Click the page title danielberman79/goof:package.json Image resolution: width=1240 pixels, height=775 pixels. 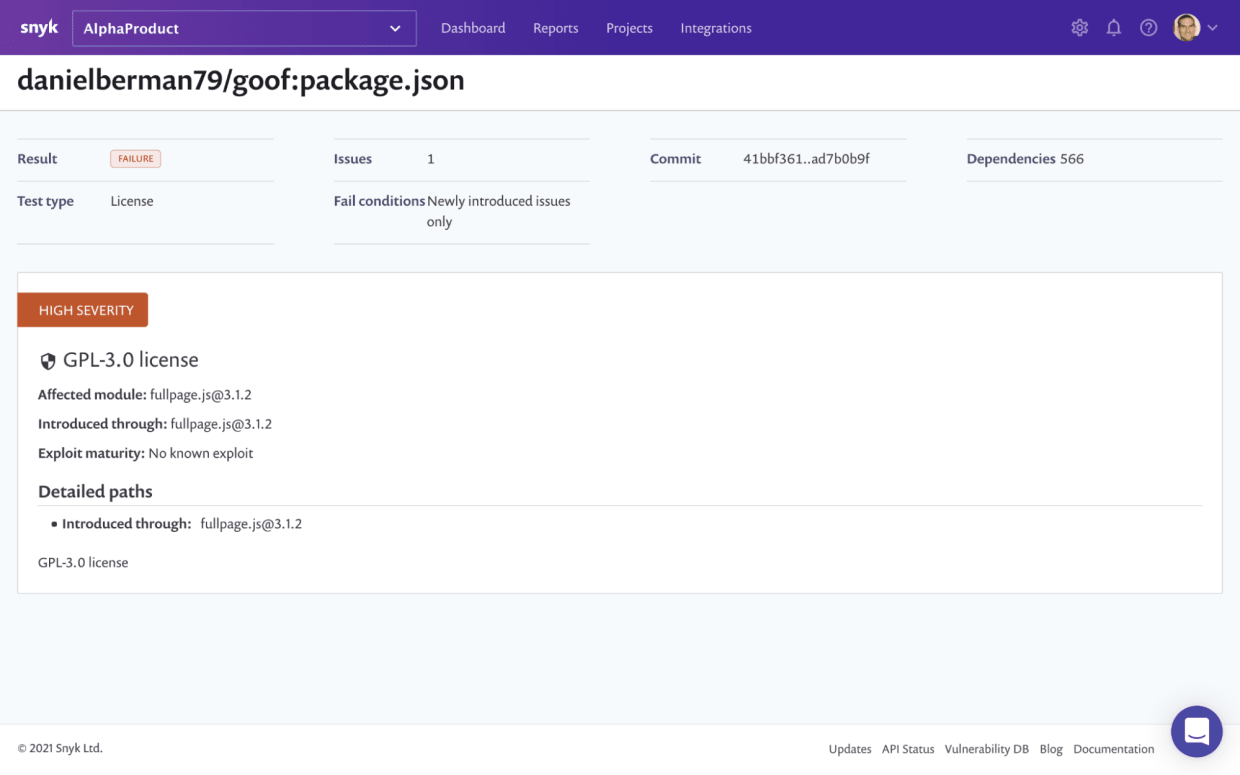241,81
